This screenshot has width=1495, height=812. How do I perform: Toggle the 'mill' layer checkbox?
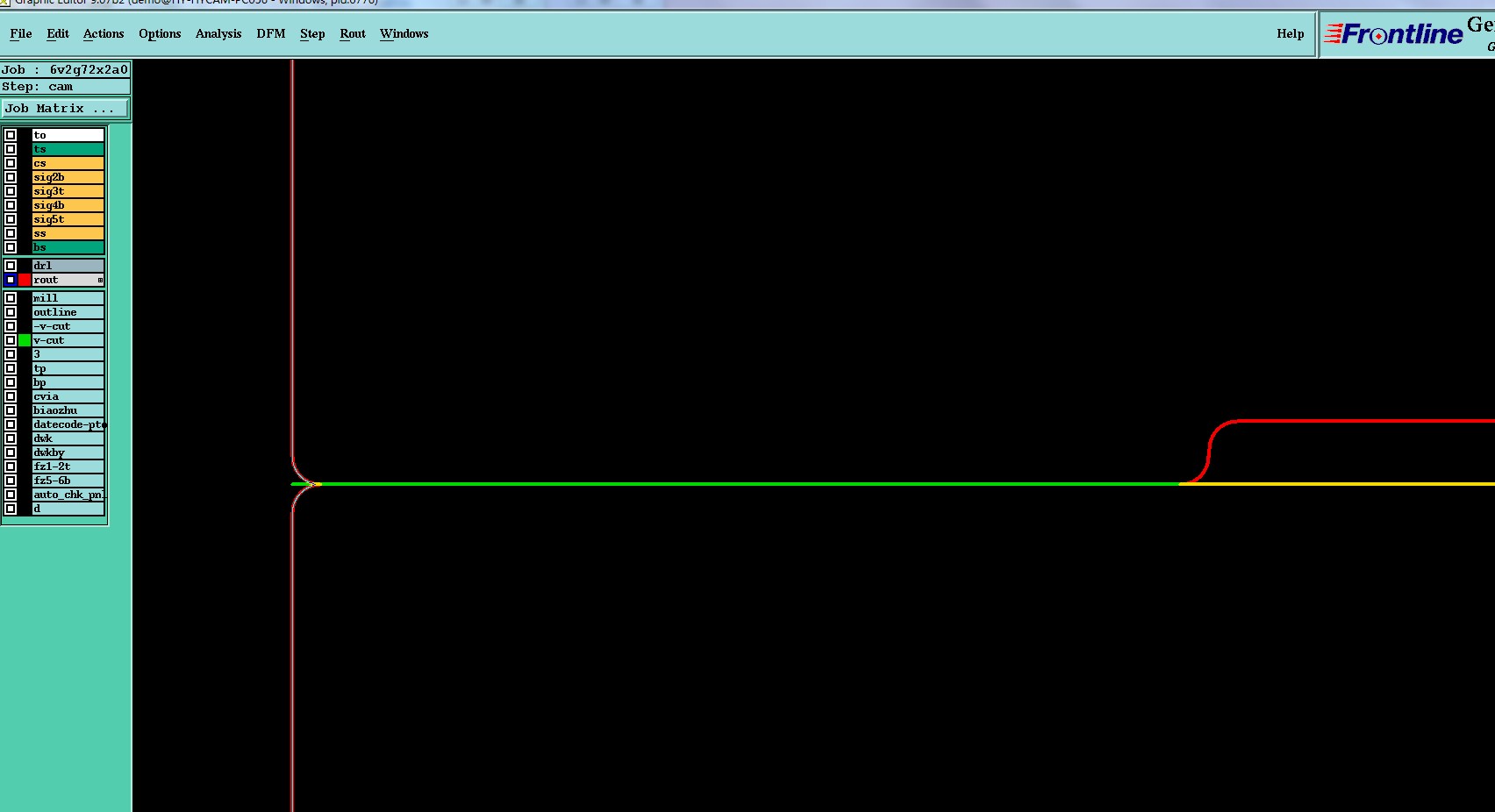pyautogui.click(x=11, y=298)
